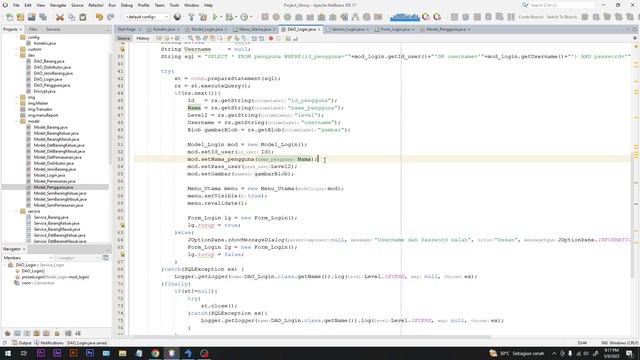Open the Debug Project dropdown arrow
Screen dimensions: 640x360
[236, 17]
